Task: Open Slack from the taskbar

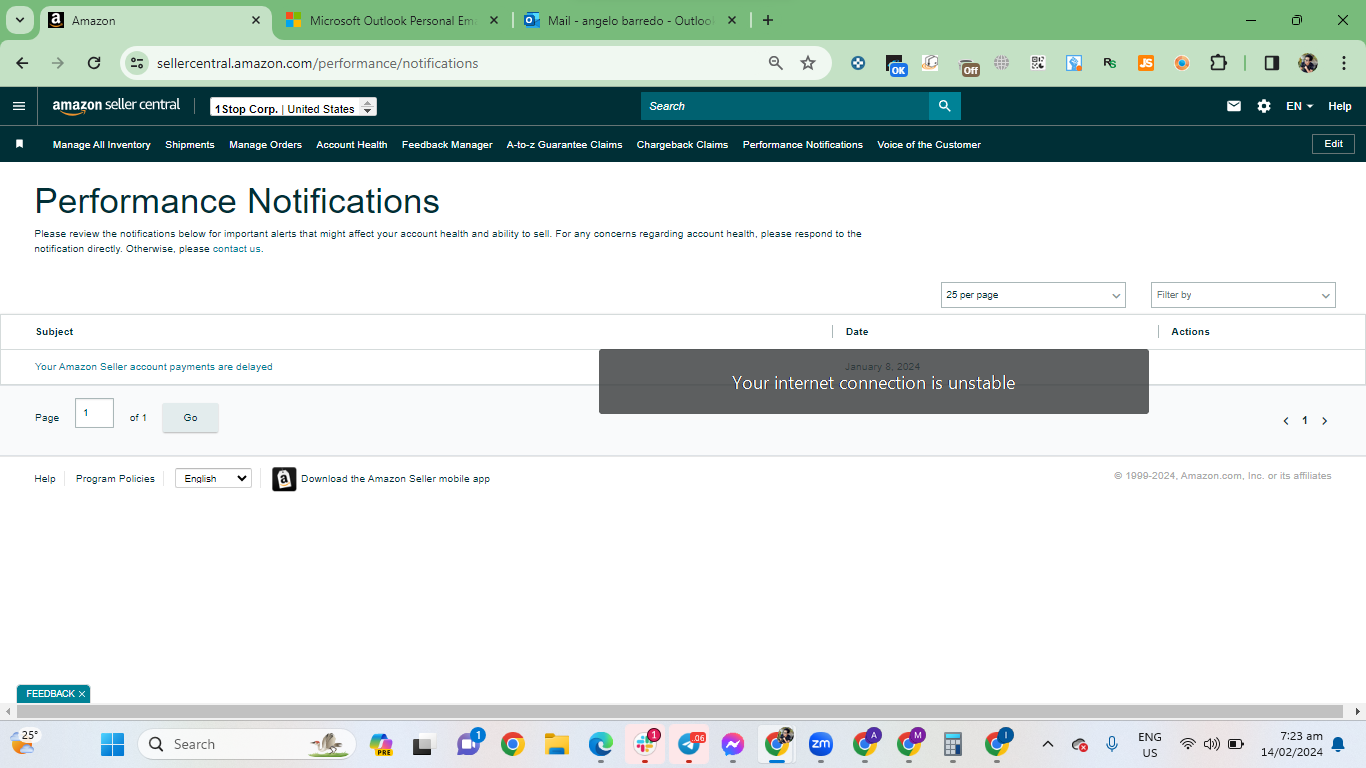Action: [645, 744]
